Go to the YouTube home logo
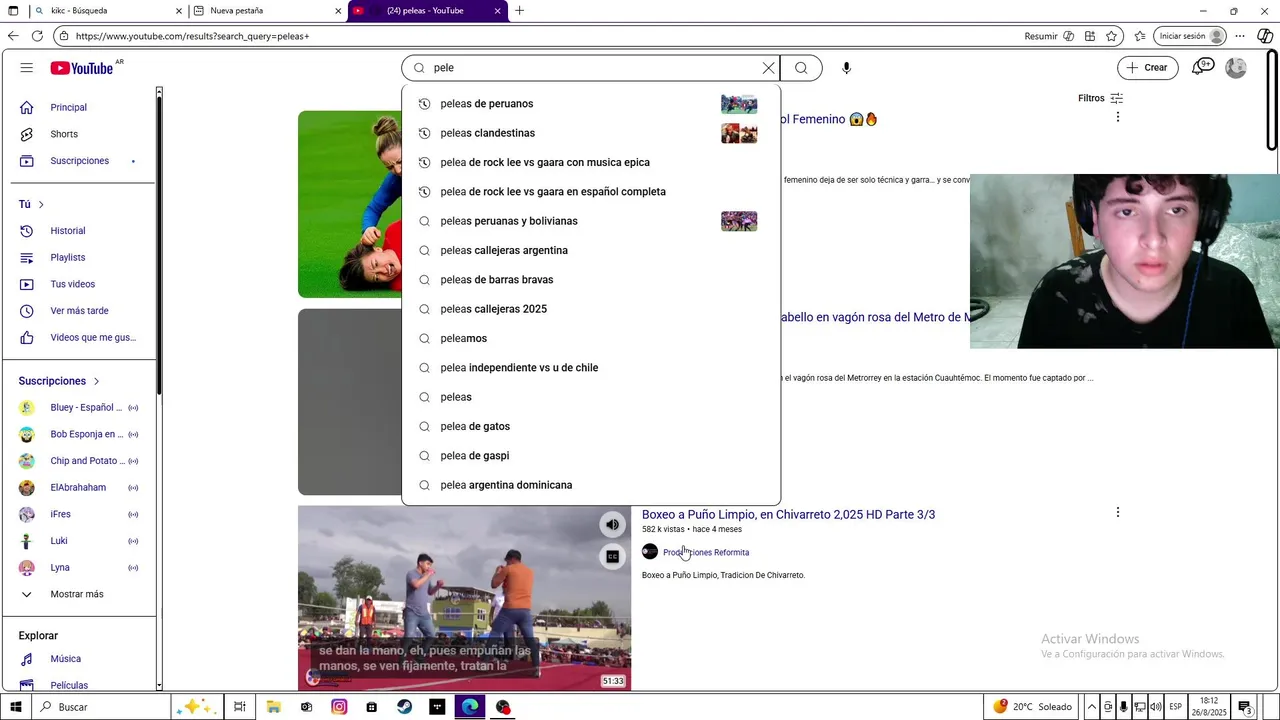Screen dimensions: 1280x720 click(x=82, y=68)
